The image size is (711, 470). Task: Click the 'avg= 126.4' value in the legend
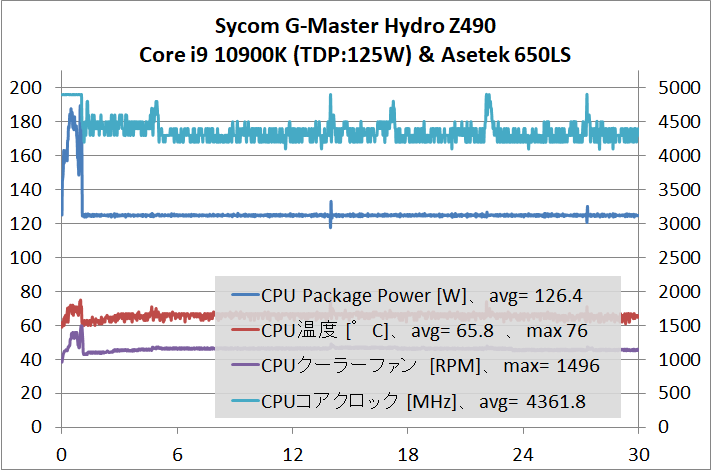tap(536, 296)
